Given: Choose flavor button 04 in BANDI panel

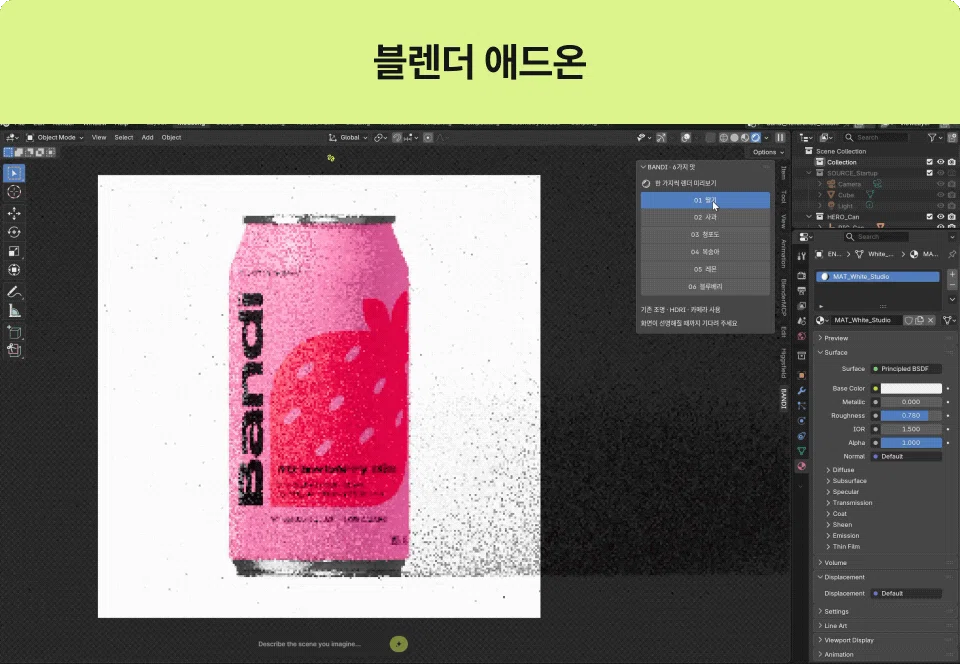Looking at the screenshot, I should coord(705,252).
